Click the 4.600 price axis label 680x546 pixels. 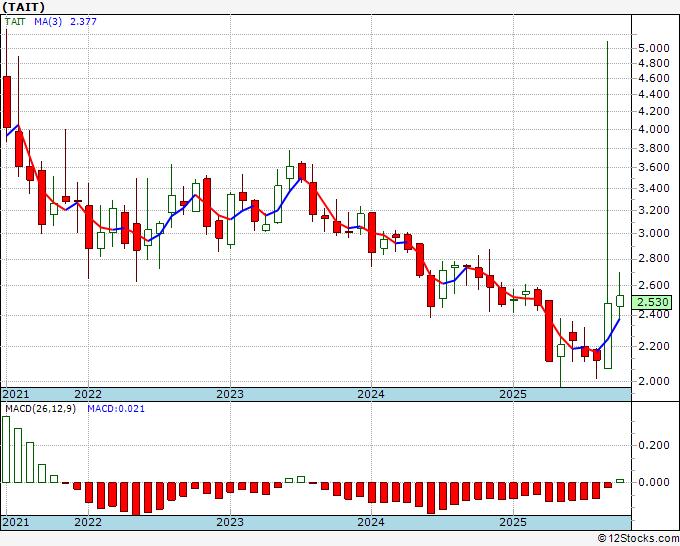pyautogui.click(x=654, y=78)
